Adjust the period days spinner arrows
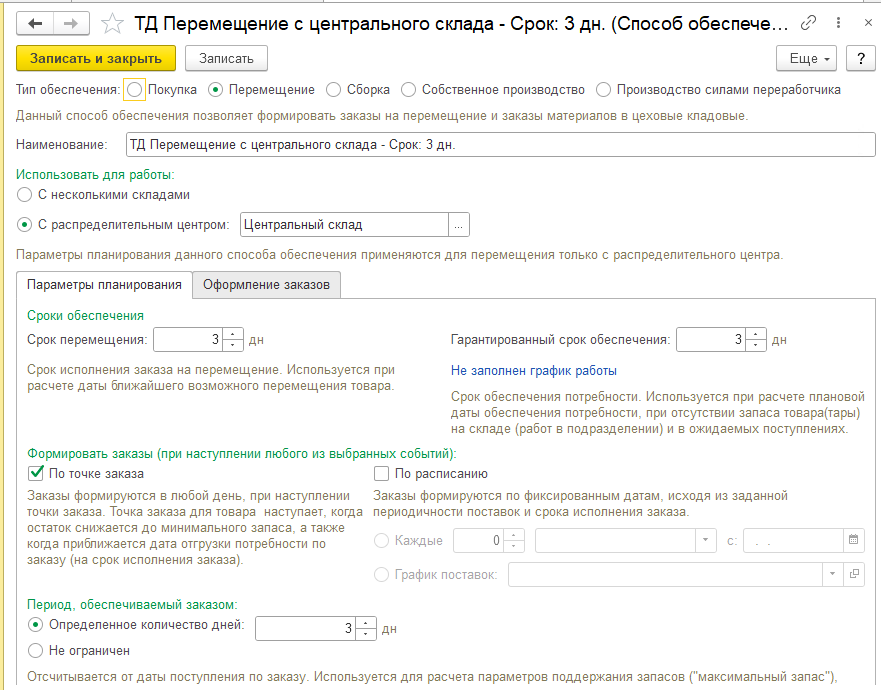 click(366, 628)
